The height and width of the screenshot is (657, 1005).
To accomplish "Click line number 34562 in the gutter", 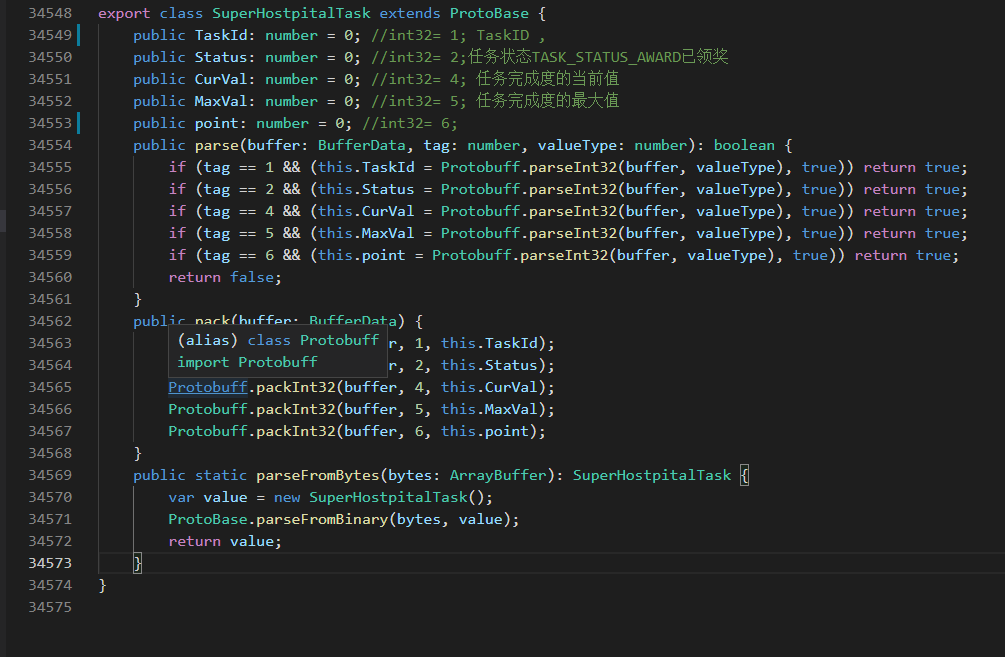I will [x=50, y=321].
